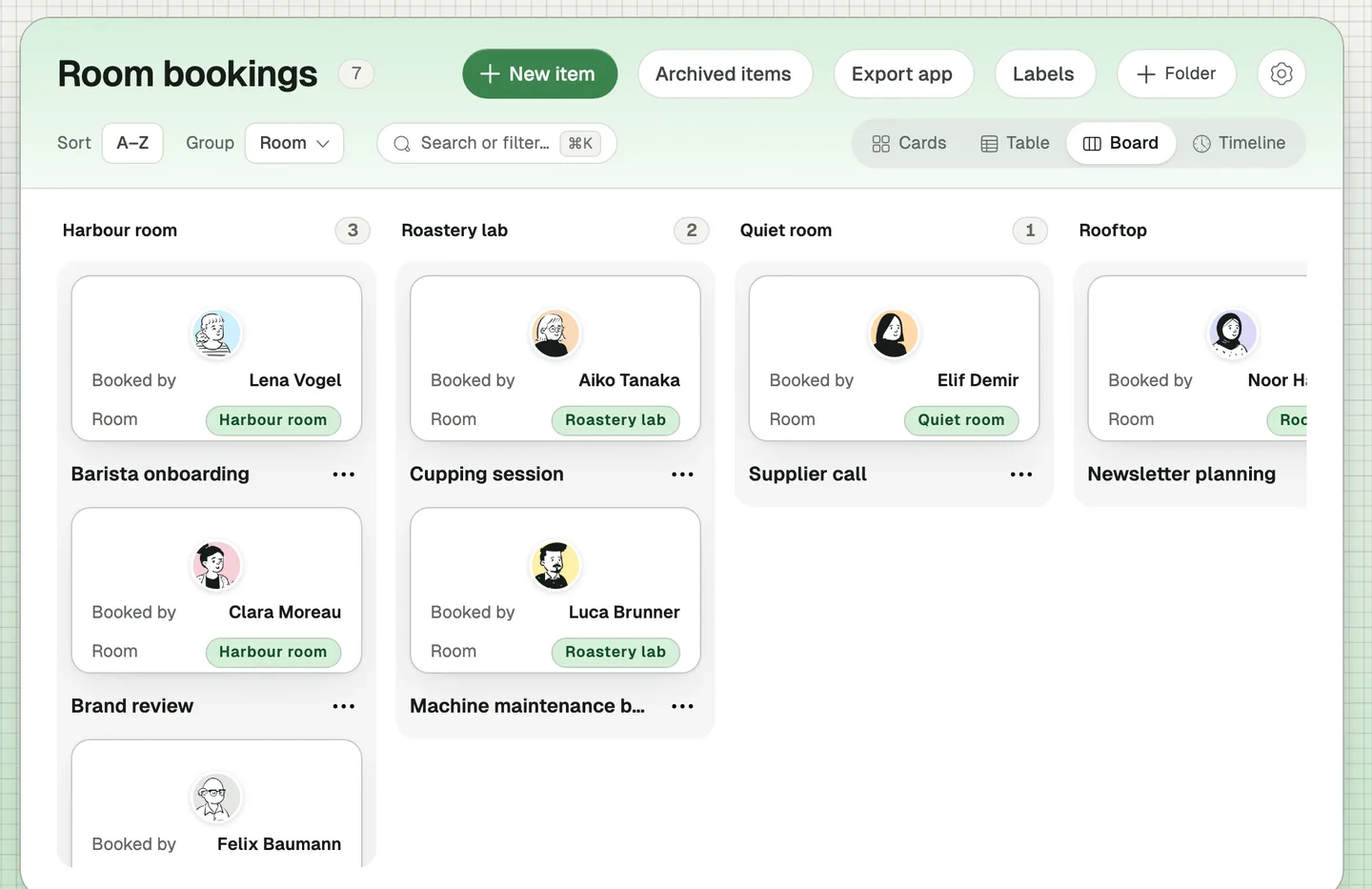Click the Quiet room tag on Elif Demir's card
This screenshot has width=1372, height=889.
pyautogui.click(x=961, y=420)
